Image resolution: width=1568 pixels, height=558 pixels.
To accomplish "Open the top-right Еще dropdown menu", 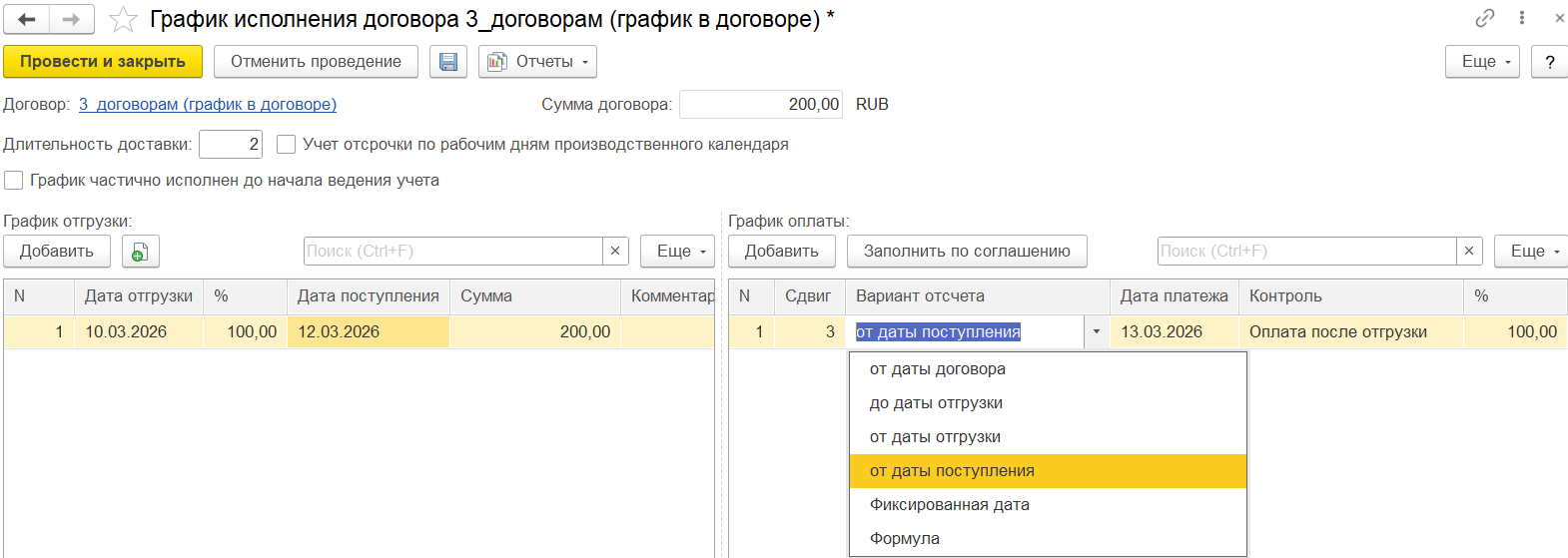I will pos(1483,62).
